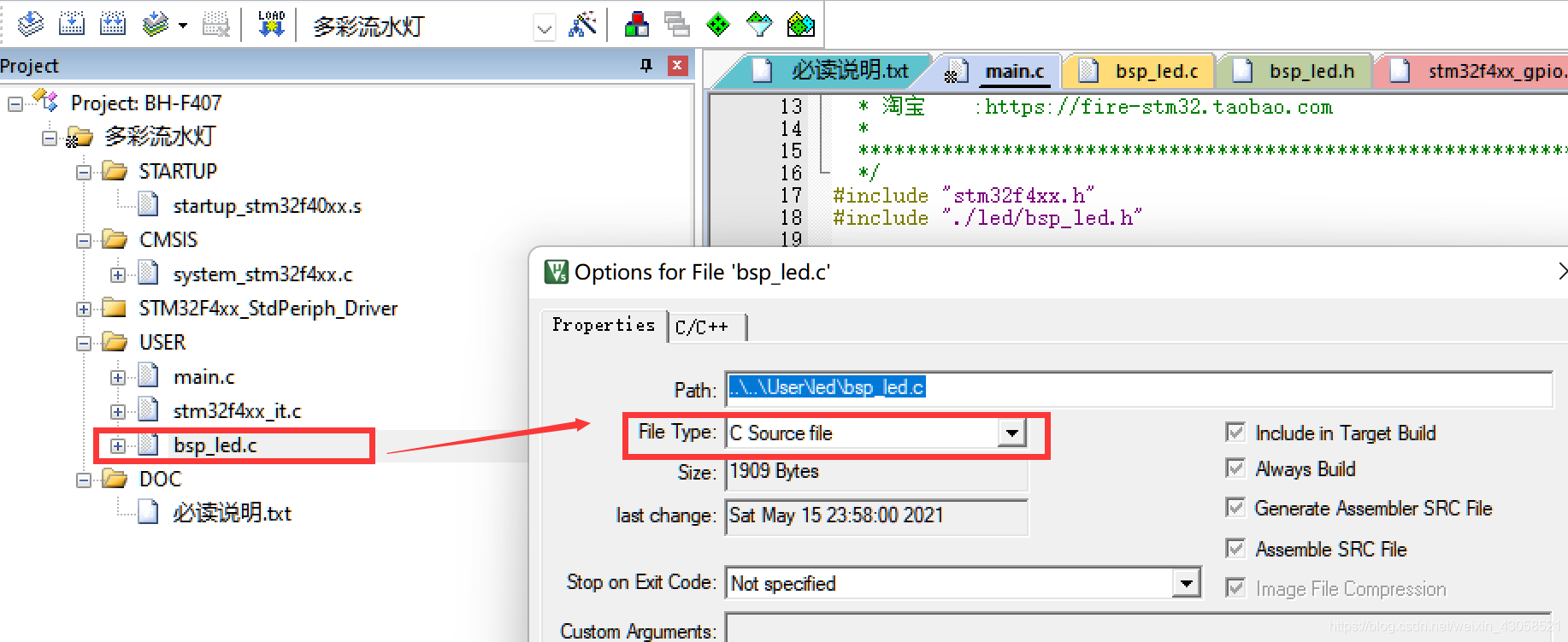This screenshot has height=642, width=1568.
Task: Click the Project: BH-F407 workspace icon
Action: [45, 102]
